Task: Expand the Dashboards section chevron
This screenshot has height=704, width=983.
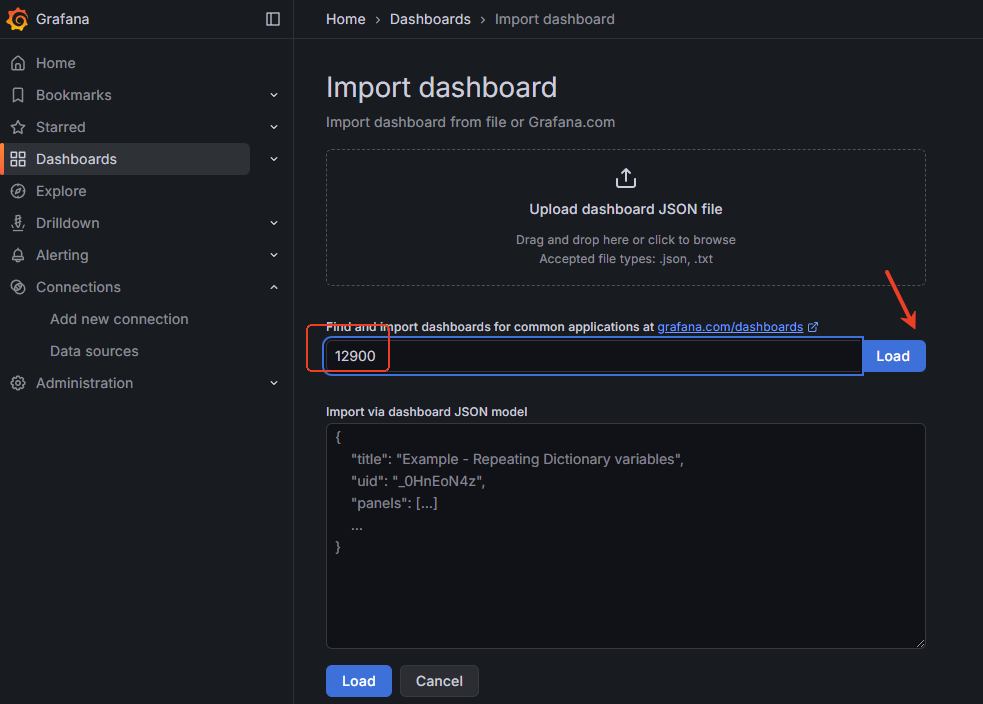Action: pos(274,159)
